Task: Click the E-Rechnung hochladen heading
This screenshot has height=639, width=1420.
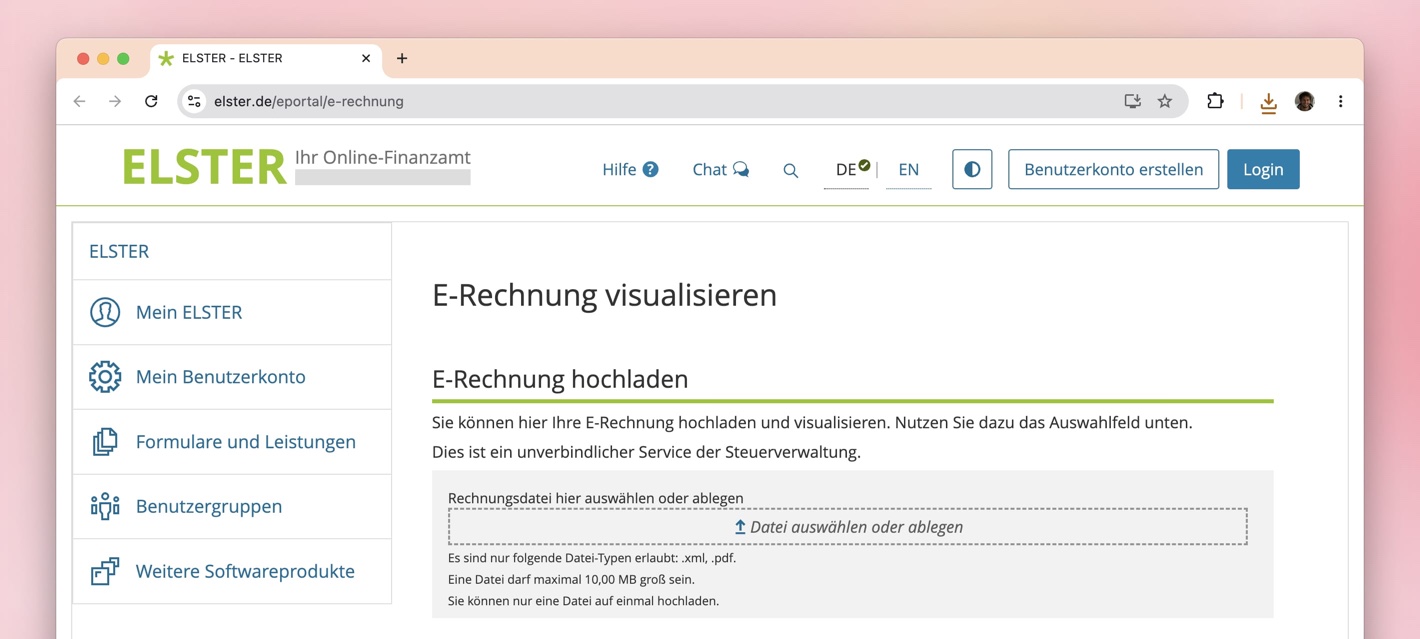Action: point(560,379)
